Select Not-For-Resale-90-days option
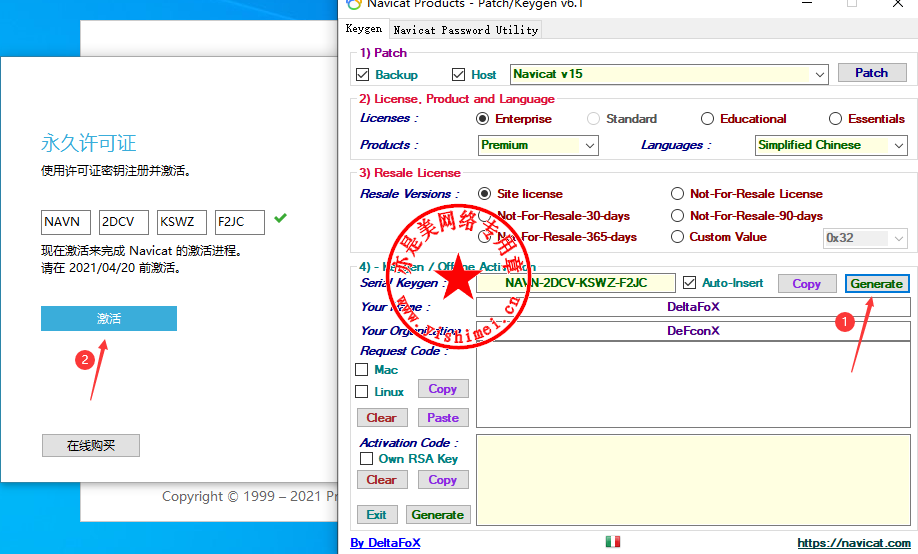 677,216
